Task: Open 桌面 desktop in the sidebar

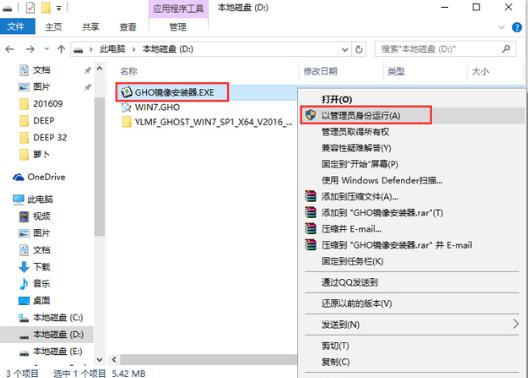Action: [34, 301]
